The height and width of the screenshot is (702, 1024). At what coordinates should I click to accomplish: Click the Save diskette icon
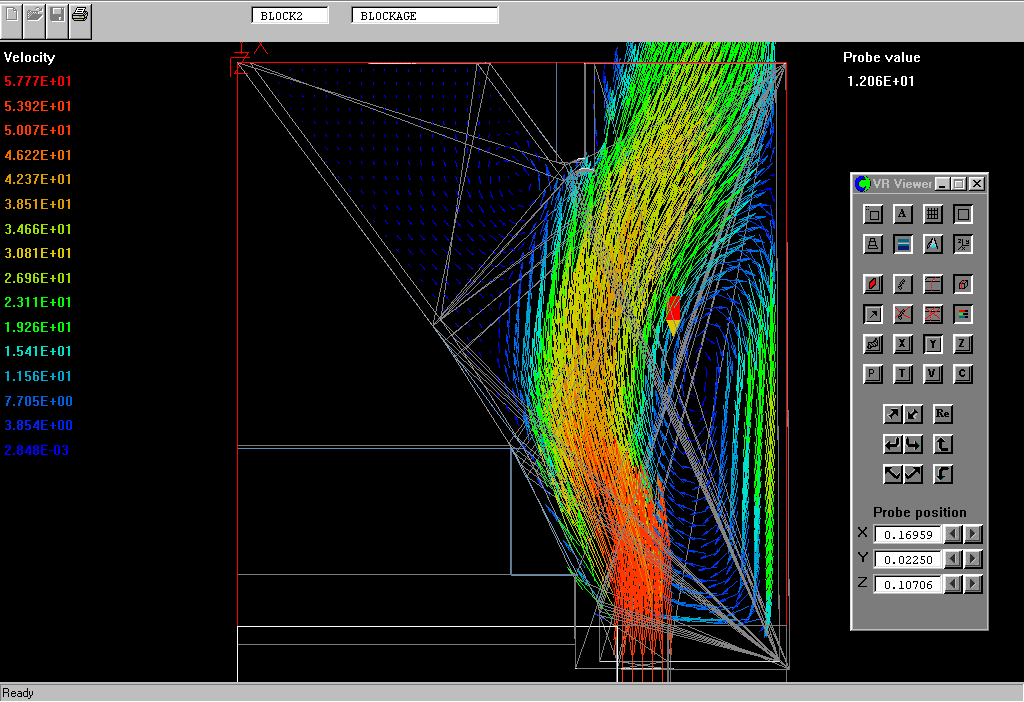[x=57, y=15]
